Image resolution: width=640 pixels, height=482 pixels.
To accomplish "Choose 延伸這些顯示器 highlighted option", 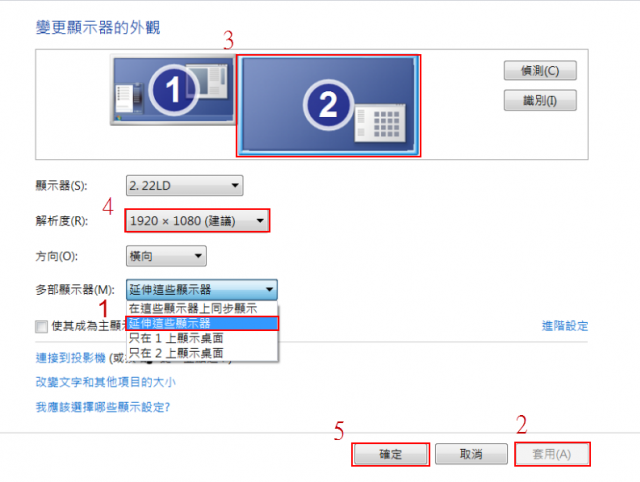I will [202, 323].
